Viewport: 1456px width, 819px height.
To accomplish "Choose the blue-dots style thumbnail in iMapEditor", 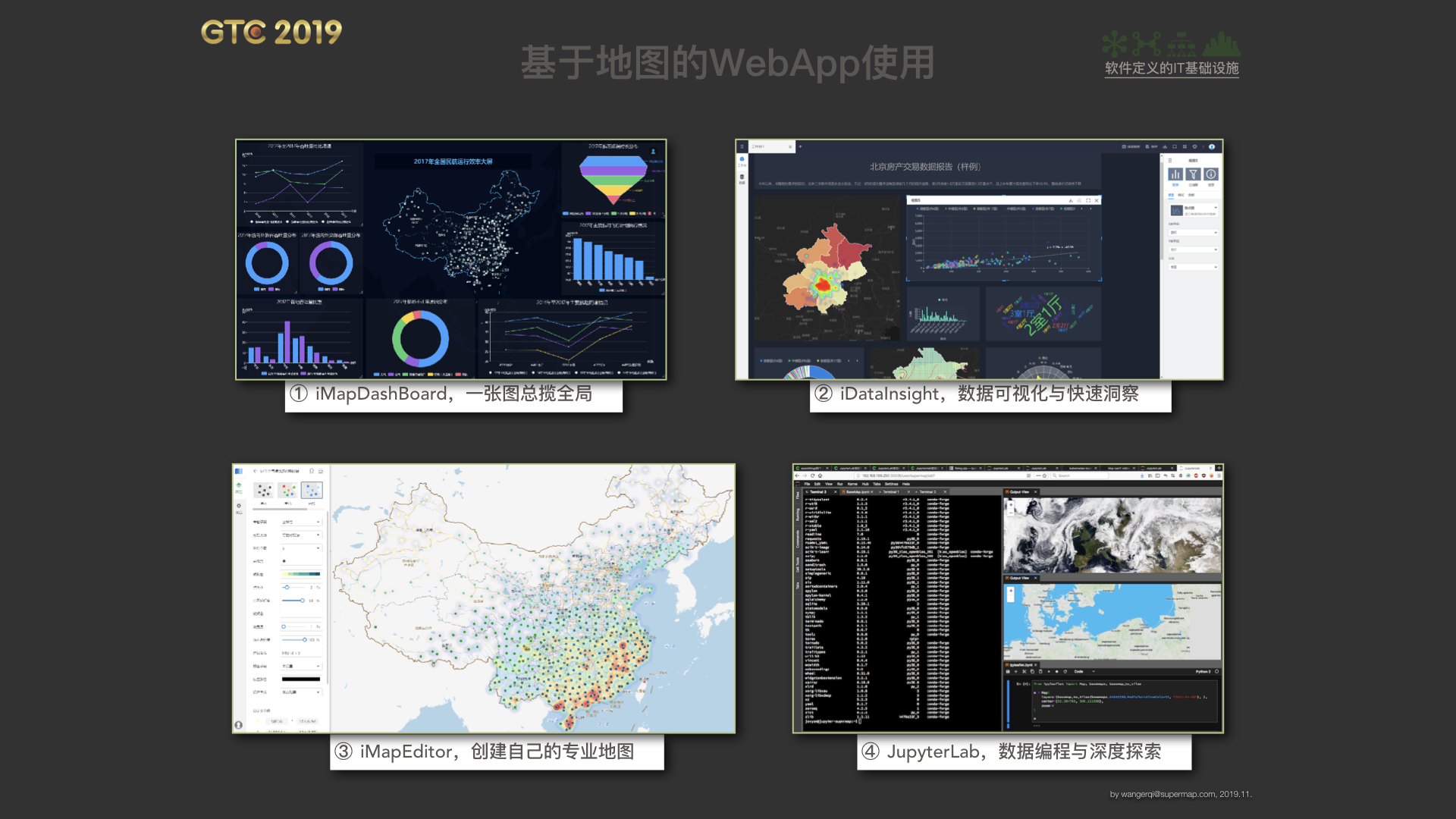I will pyautogui.click(x=312, y=491).
